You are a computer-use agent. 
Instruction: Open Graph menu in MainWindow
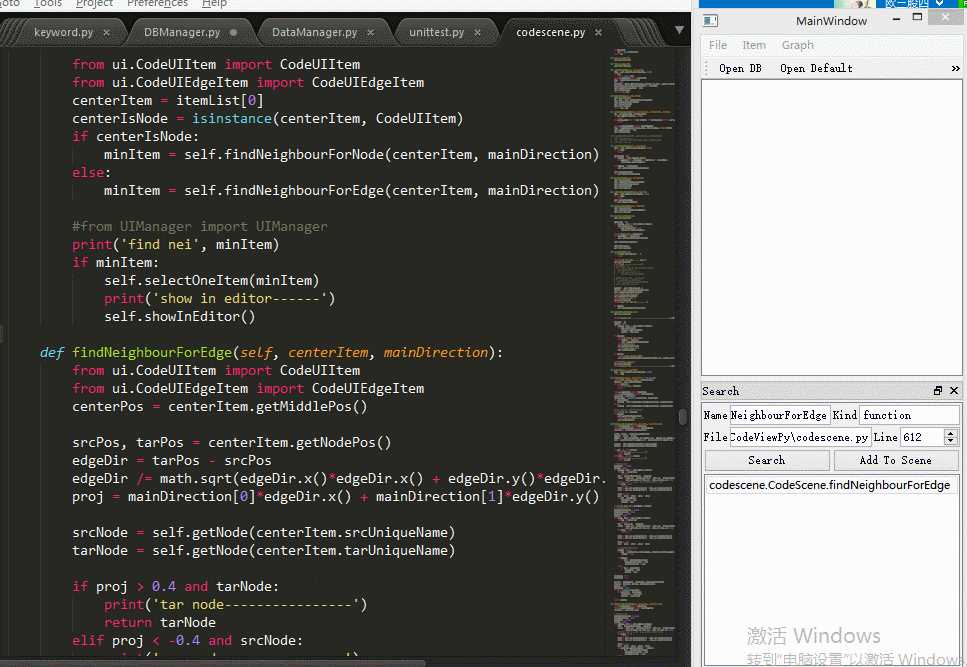(x=797, y=45)
